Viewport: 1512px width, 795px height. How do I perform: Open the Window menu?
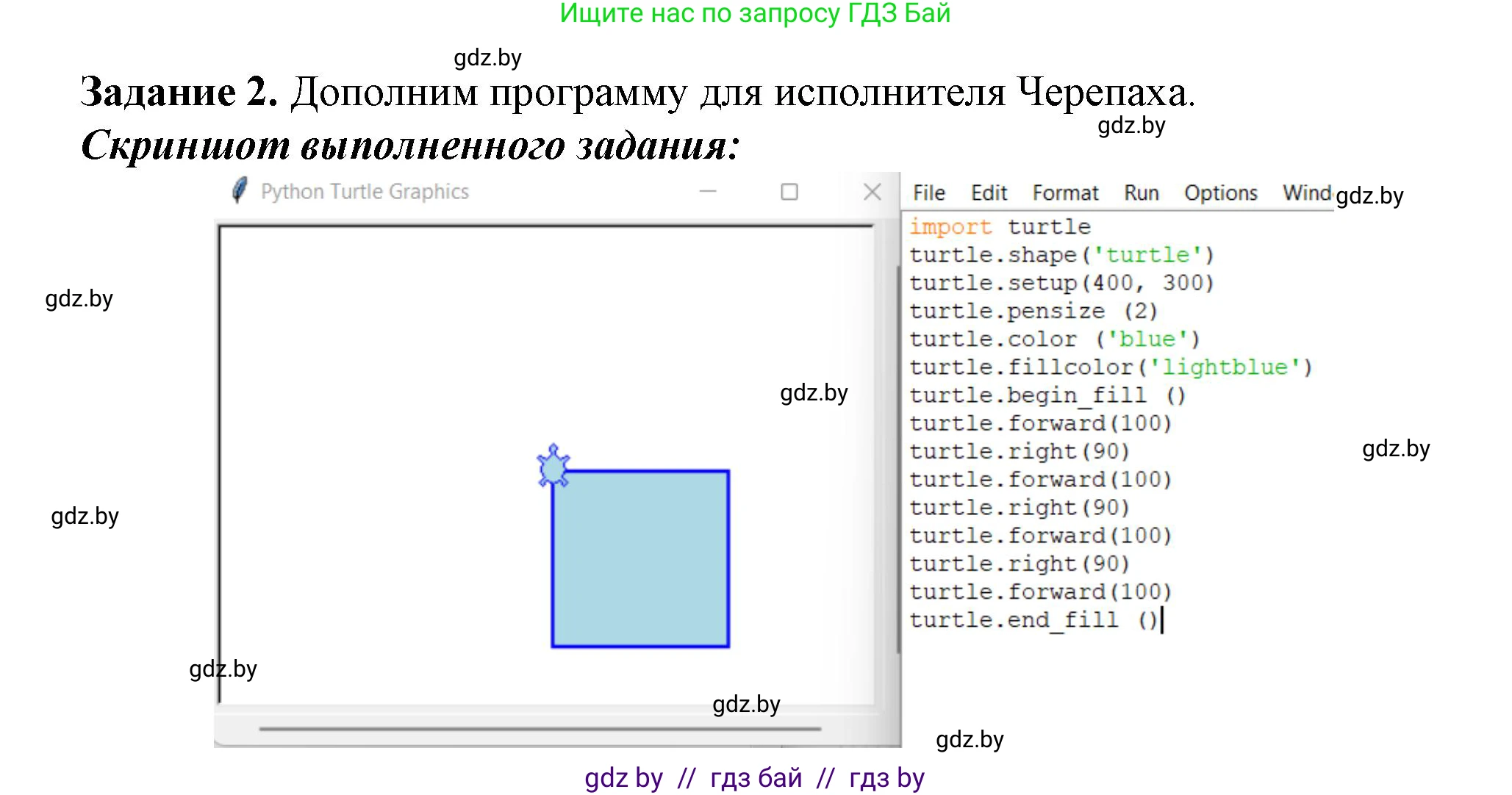pyautogui.click(x=1306, y=193)
